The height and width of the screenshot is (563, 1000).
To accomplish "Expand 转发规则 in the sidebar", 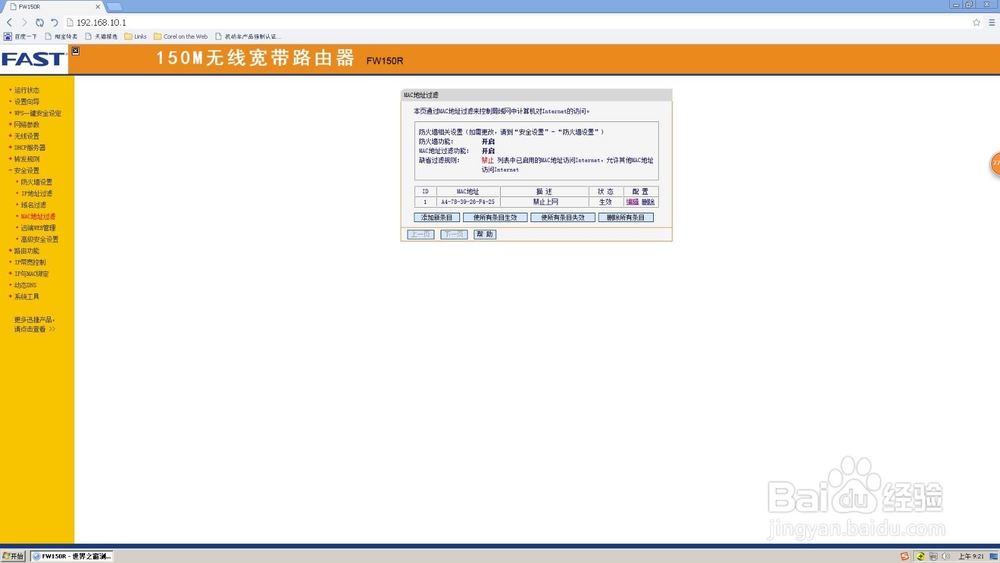I will [x=26, y=159].
